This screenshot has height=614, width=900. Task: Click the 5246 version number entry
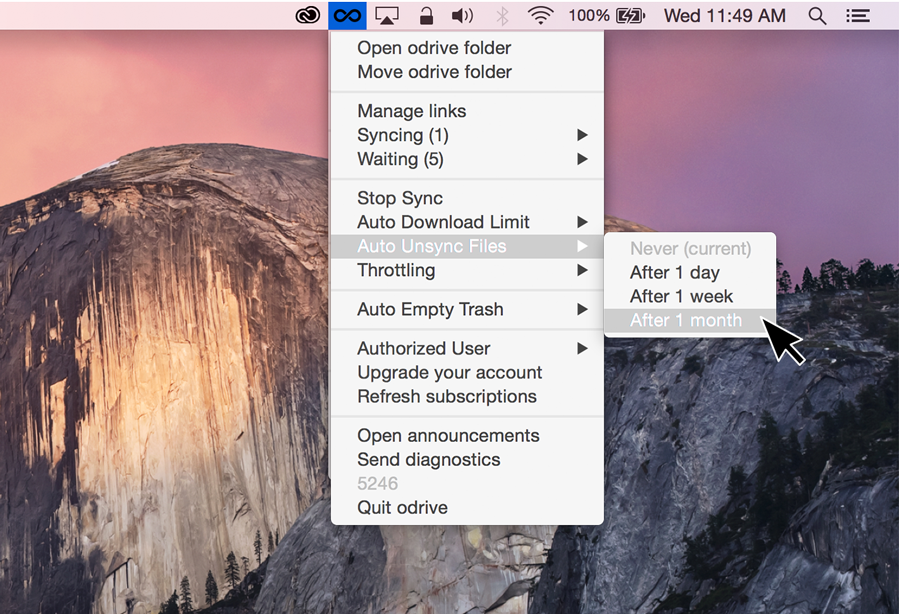(467, 484)
